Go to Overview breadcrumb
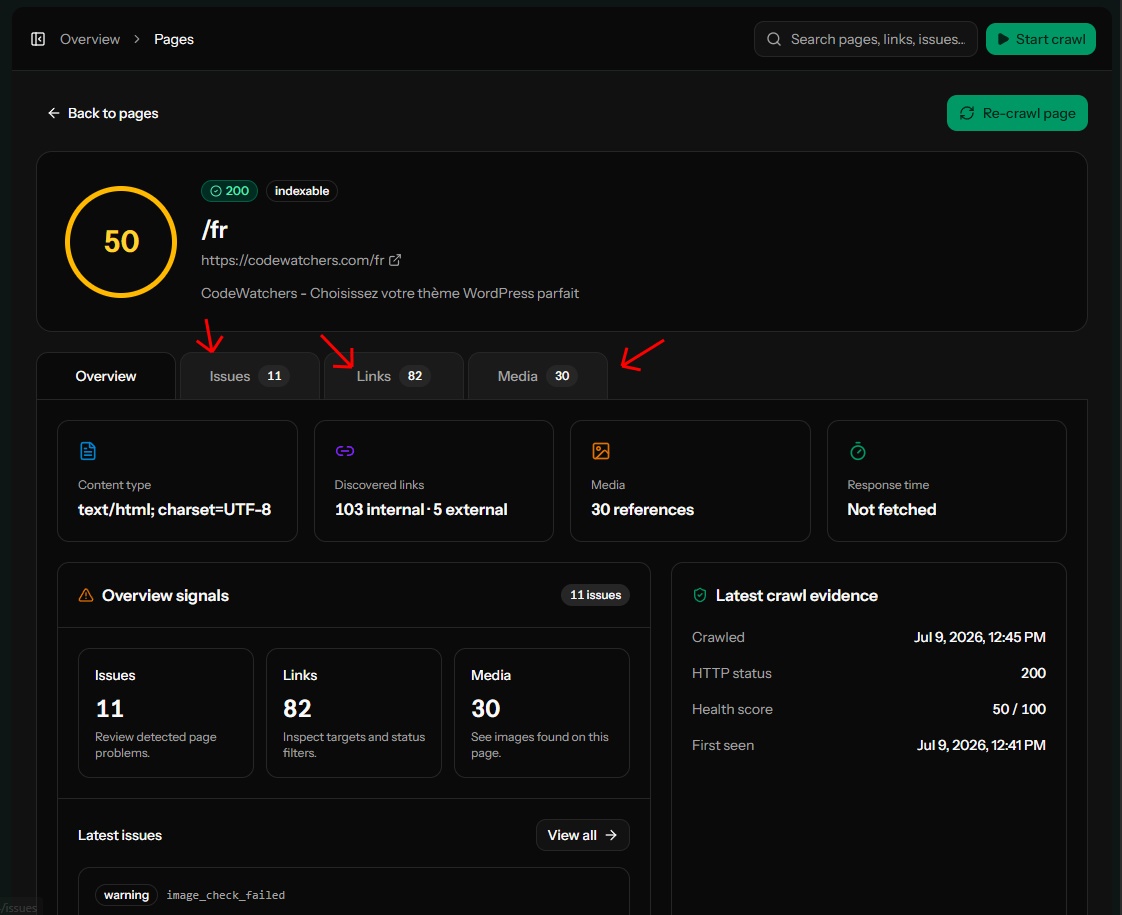 pyautogui.click(x=90, y=39)
